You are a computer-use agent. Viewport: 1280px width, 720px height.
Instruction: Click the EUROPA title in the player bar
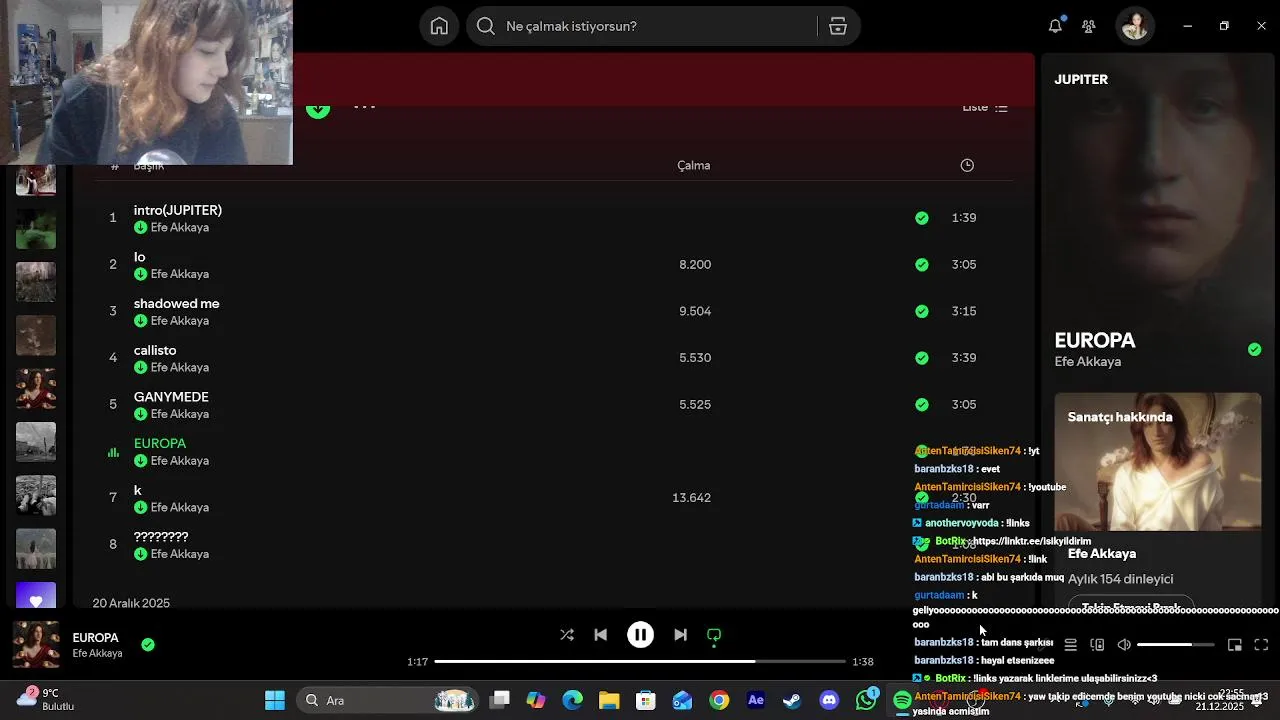tap(96, 637)
